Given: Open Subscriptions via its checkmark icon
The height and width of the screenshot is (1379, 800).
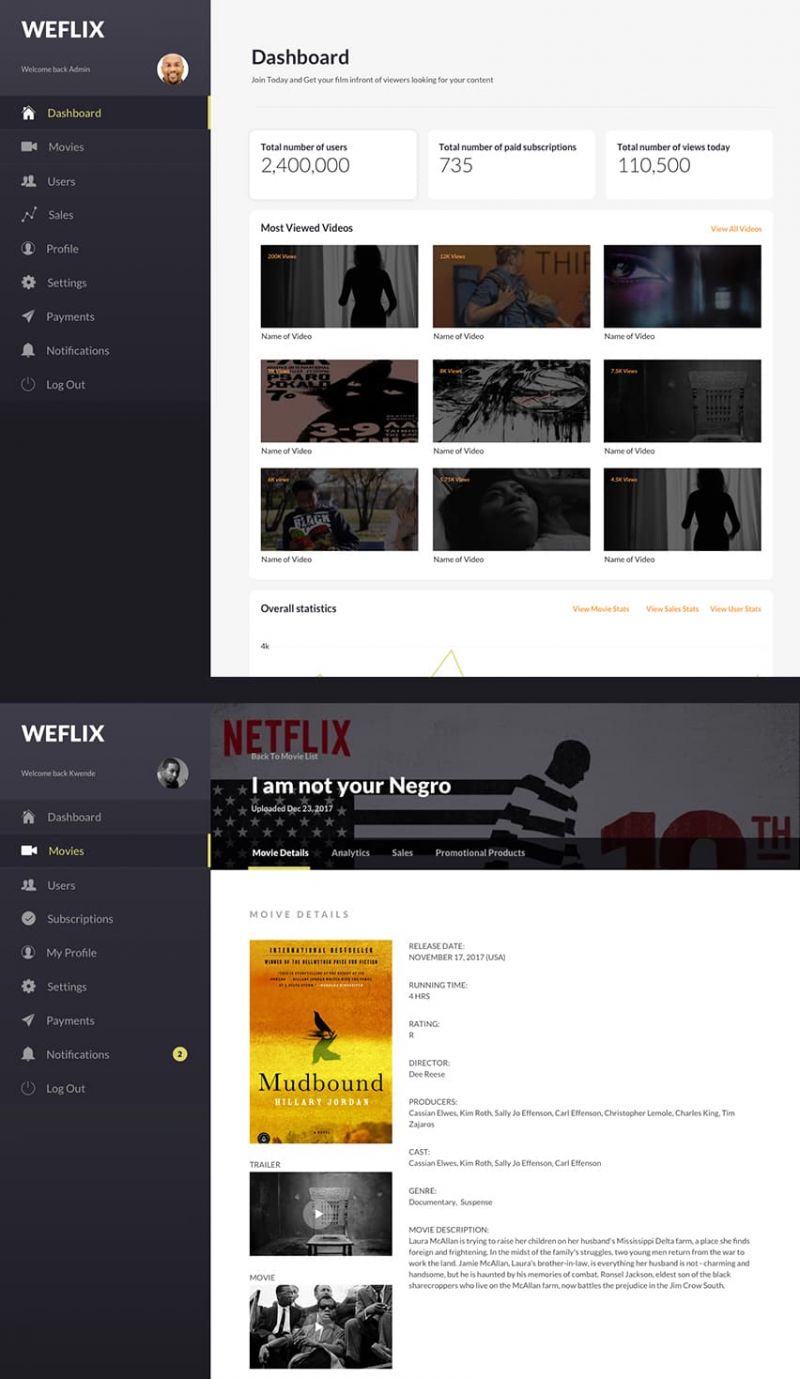Looking at the screenshot, I should (29, 919).
